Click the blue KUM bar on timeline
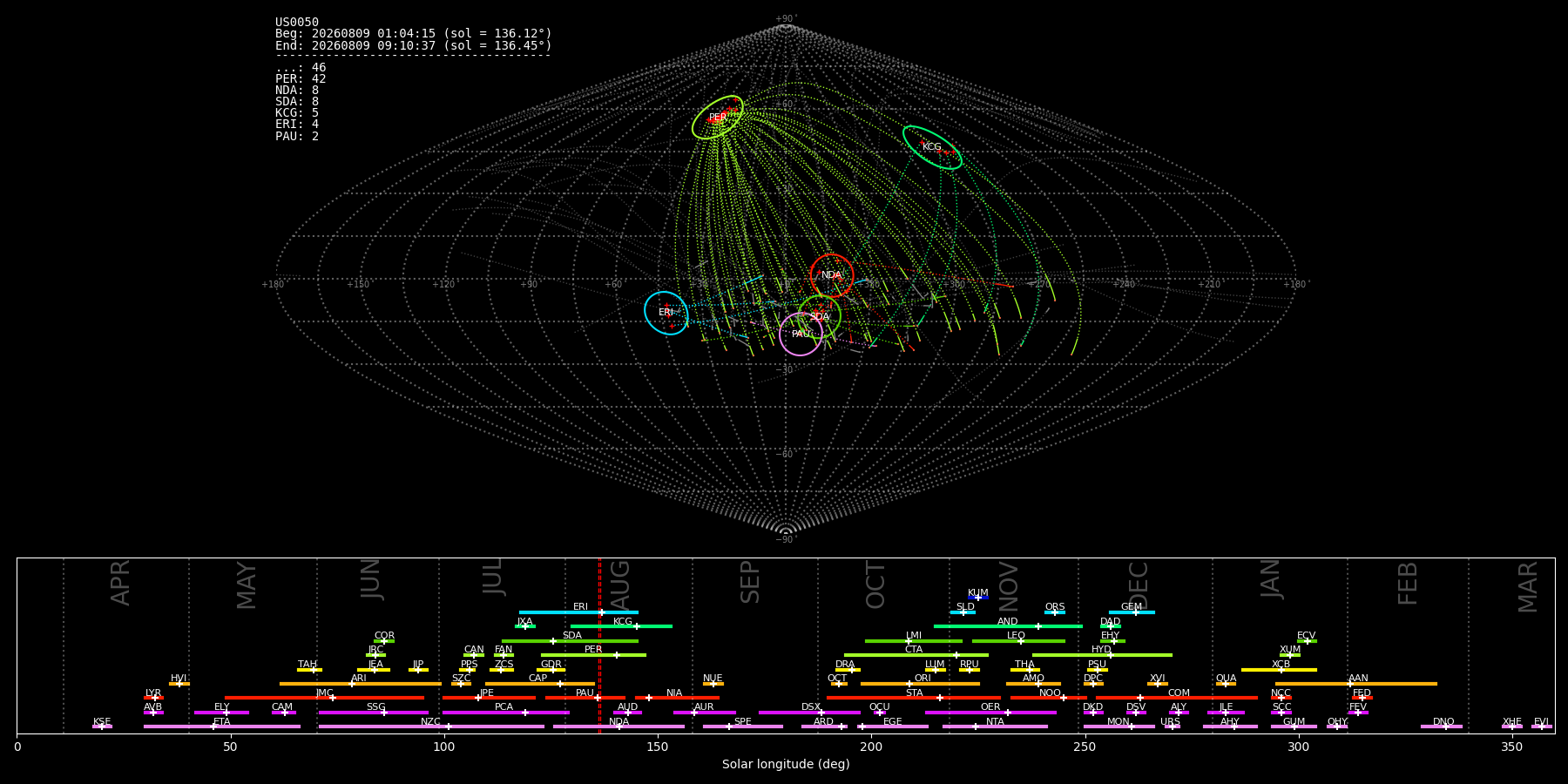Image resolution: width=1568 pixels, height=784 pixels. pyautogui.click(x=978, y=598)
